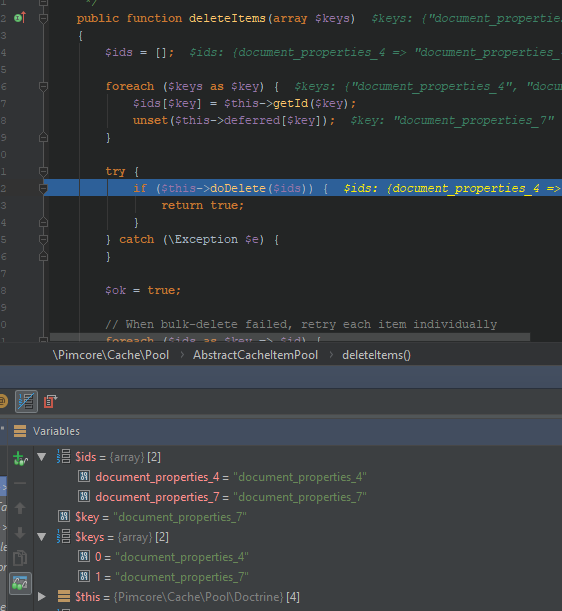Click the fold end marker after return true
The width and height of the screenshot is (562, 611).
click(x=43, y=222)
